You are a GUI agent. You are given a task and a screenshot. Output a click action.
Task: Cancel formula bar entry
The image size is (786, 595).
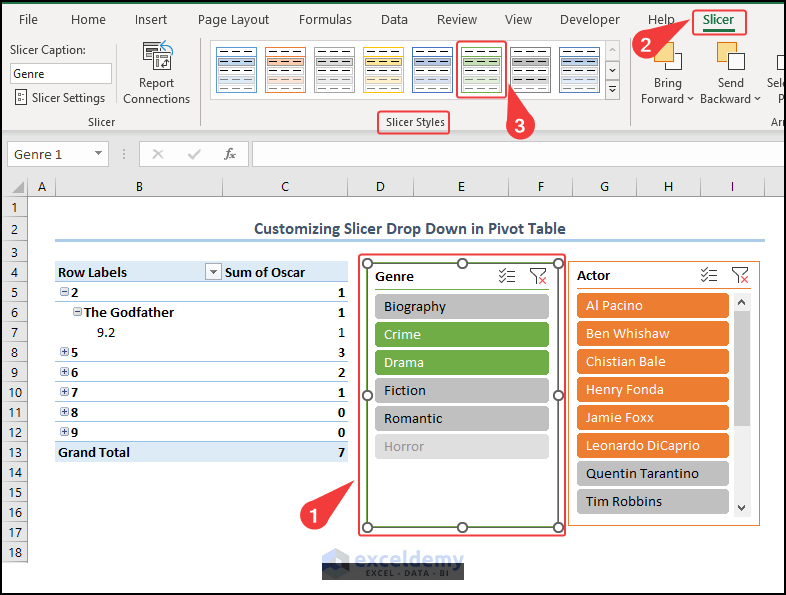pos(158,154)
